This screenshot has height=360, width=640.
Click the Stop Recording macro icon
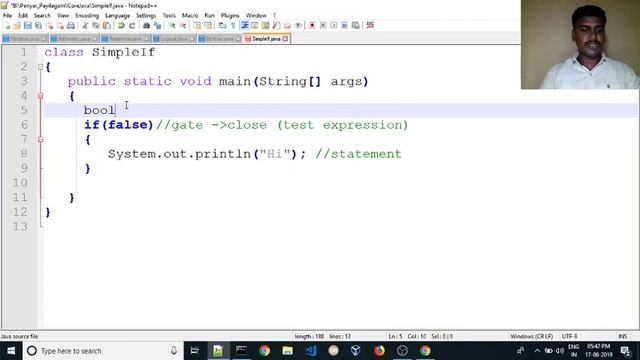(x=323, y=25)
